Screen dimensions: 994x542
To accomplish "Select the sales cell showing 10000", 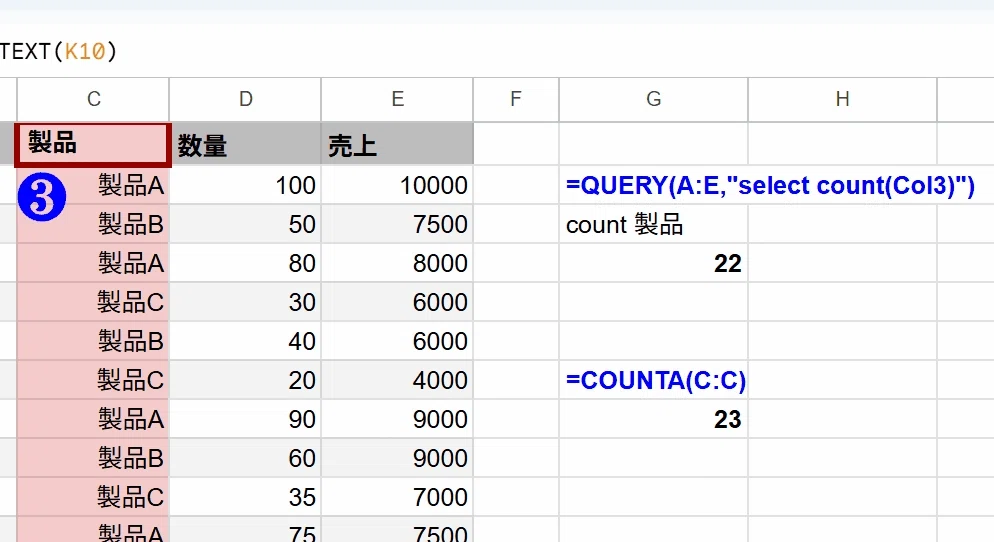I will point(397,185).
